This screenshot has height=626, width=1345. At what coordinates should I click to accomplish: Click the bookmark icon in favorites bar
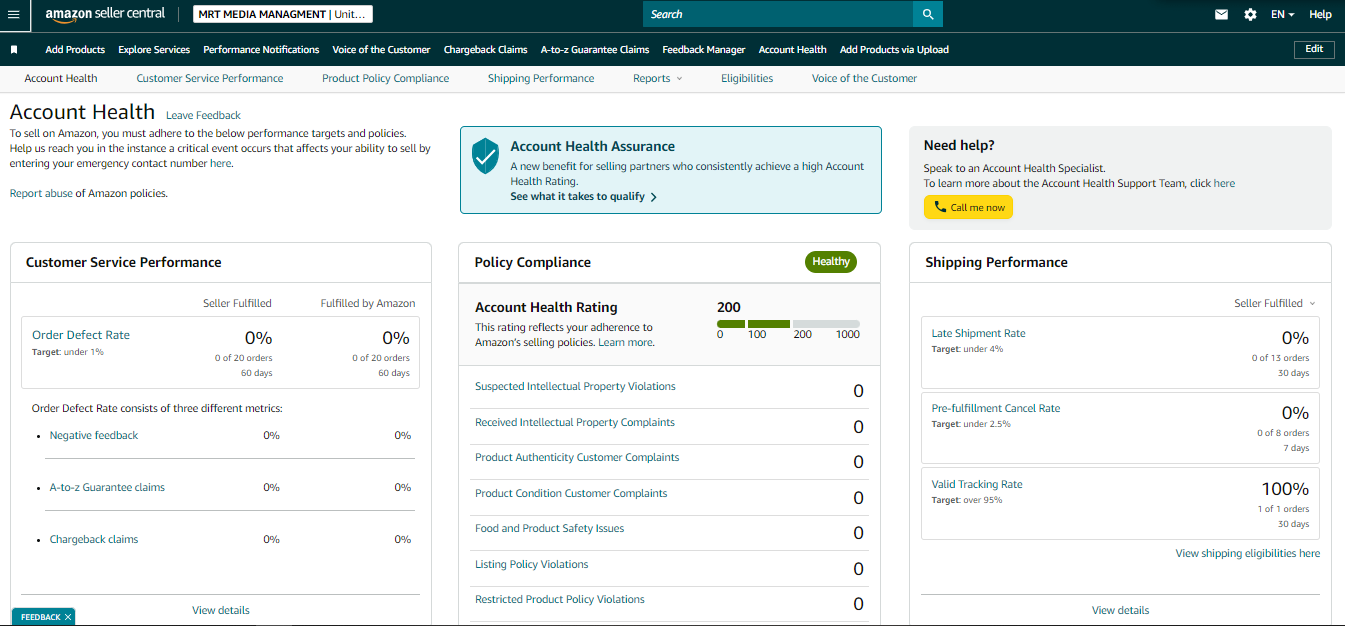14,49
